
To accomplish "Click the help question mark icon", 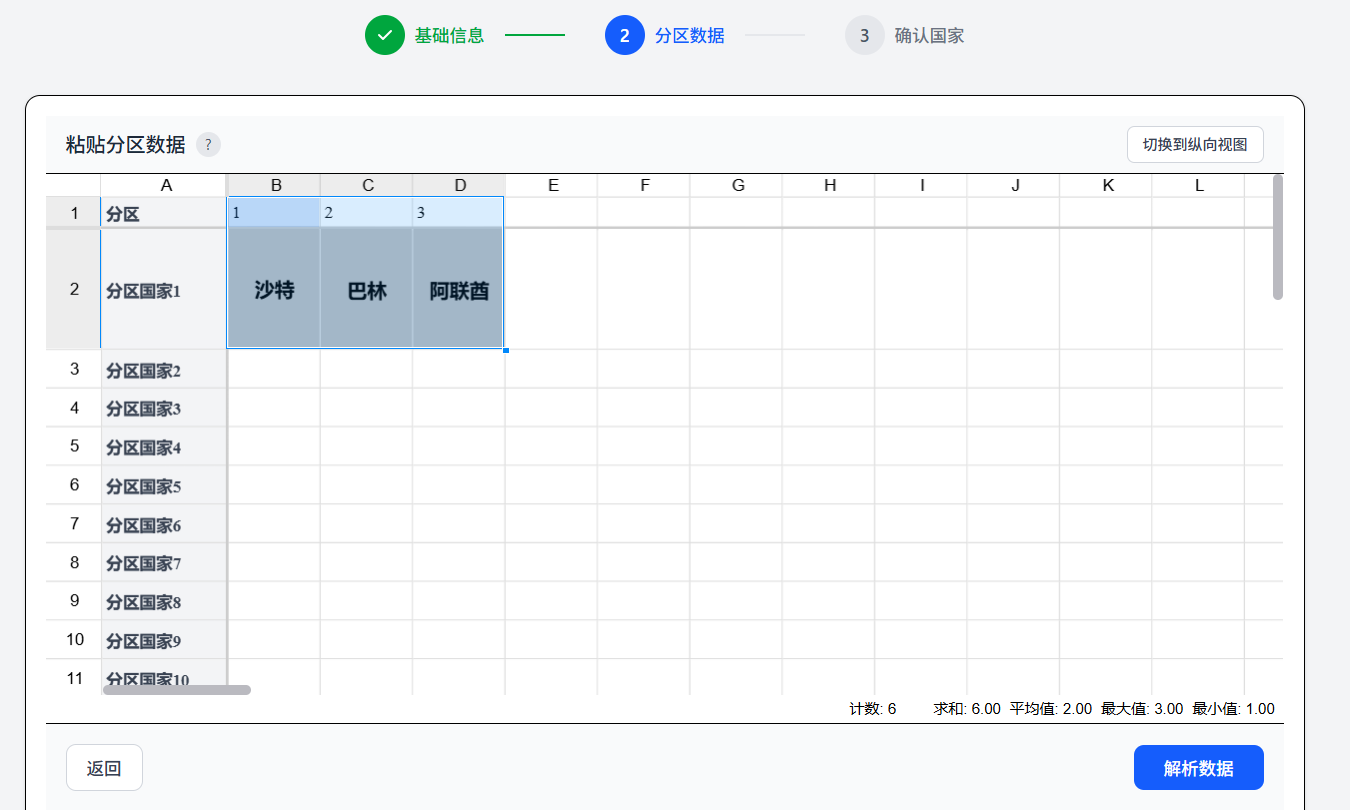I will (x=208, y=145).
